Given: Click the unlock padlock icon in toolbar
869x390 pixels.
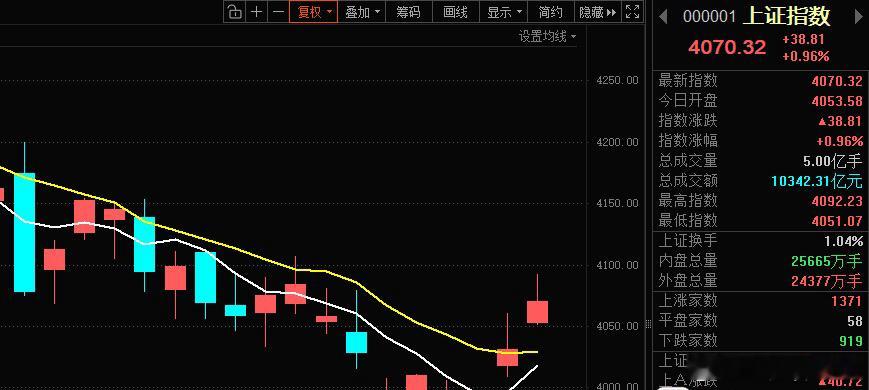Looking at the screenshot, I should tap(235, 12).
